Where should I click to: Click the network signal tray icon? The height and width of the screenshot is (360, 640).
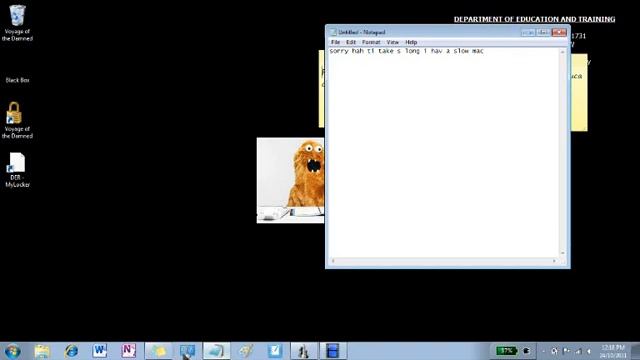(x=578, y=351)
